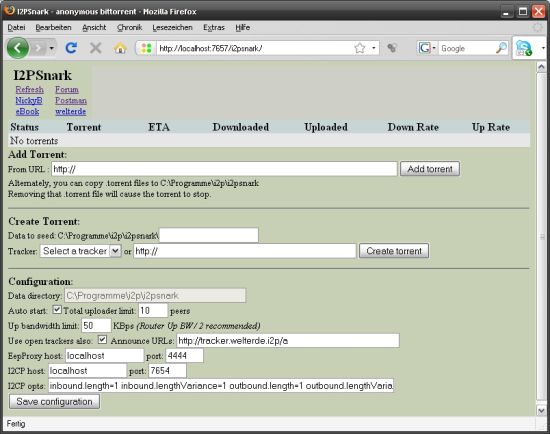The height and width of the screenshot is (434, 550).
Task: Click the scrollbar up arrow
Action: coord(541,67)
